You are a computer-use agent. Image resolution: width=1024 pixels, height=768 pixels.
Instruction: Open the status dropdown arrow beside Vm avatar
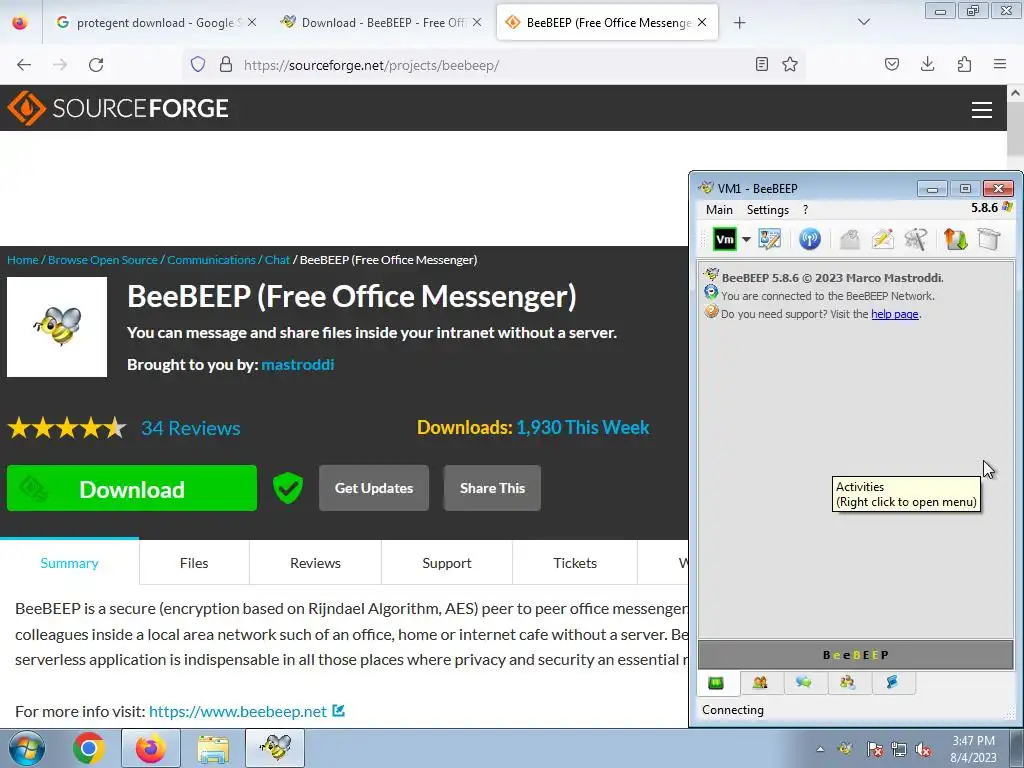(746, 239)
